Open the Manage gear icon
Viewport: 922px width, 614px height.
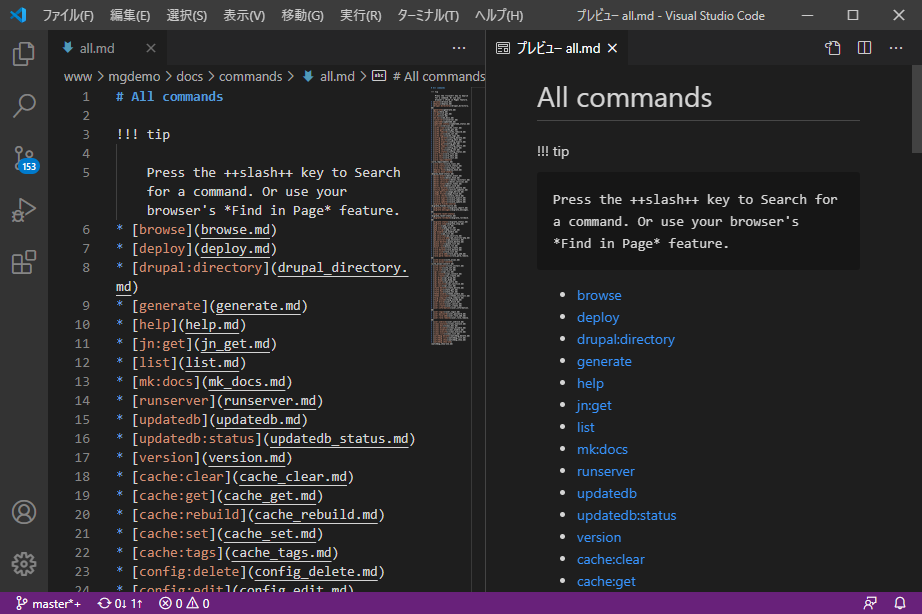(x=24, y=563)
